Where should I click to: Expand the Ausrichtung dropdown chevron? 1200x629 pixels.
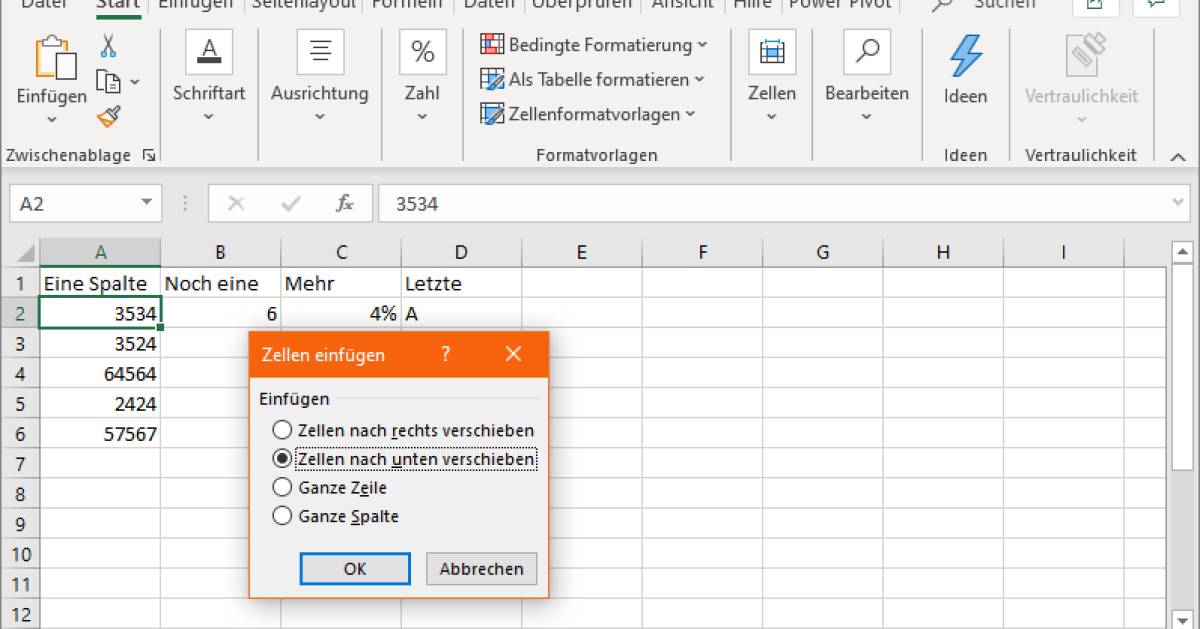(320, 116)
